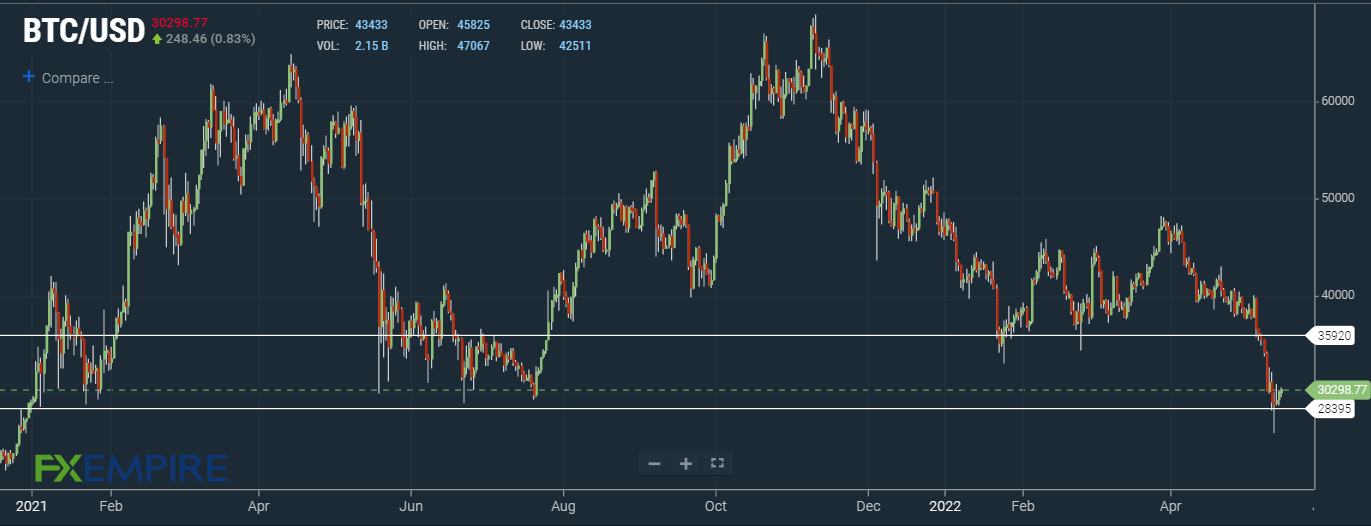Click the green 30298.77 current price tag

point(1338,390)
